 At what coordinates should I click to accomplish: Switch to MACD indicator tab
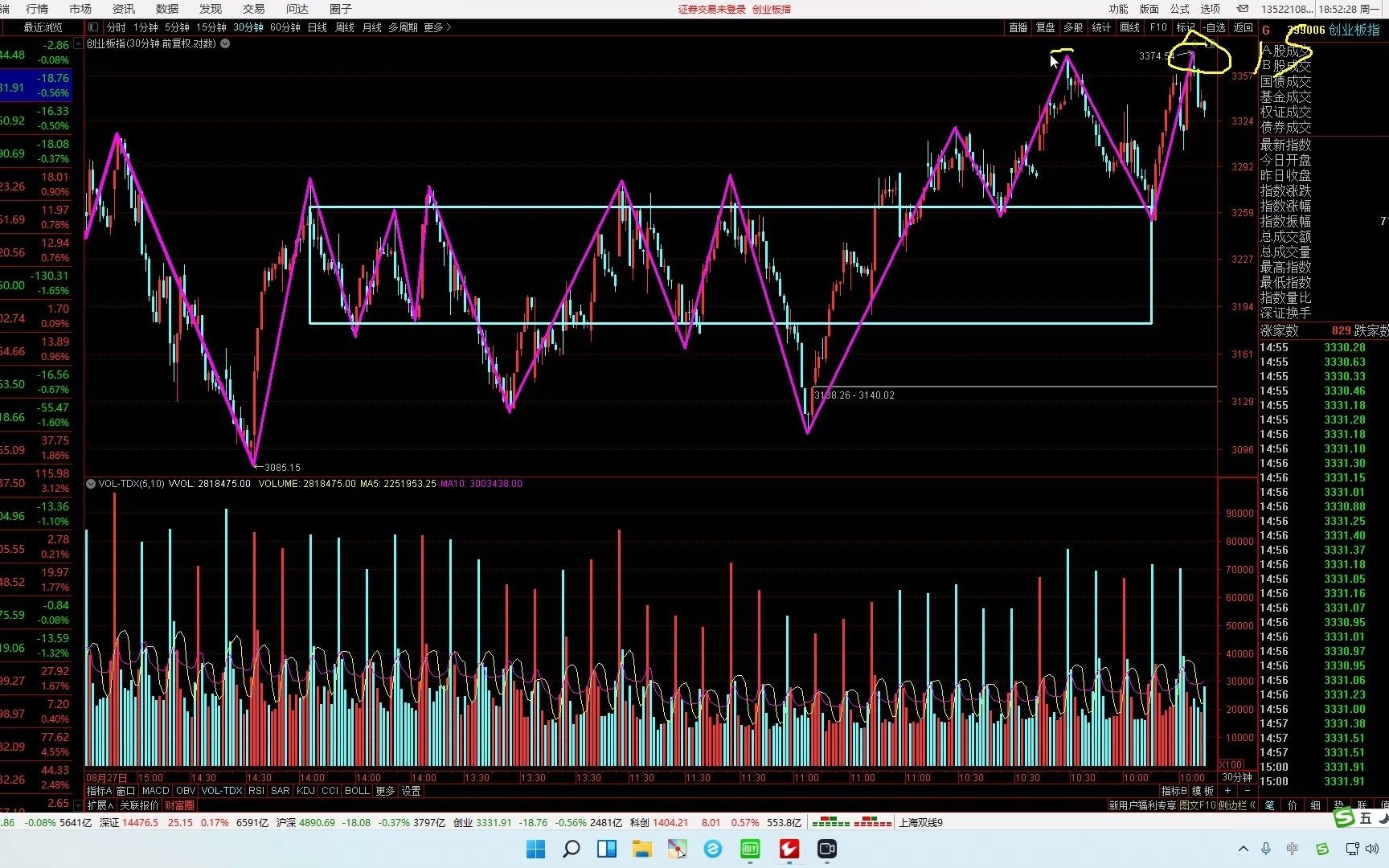coord(156,791)
